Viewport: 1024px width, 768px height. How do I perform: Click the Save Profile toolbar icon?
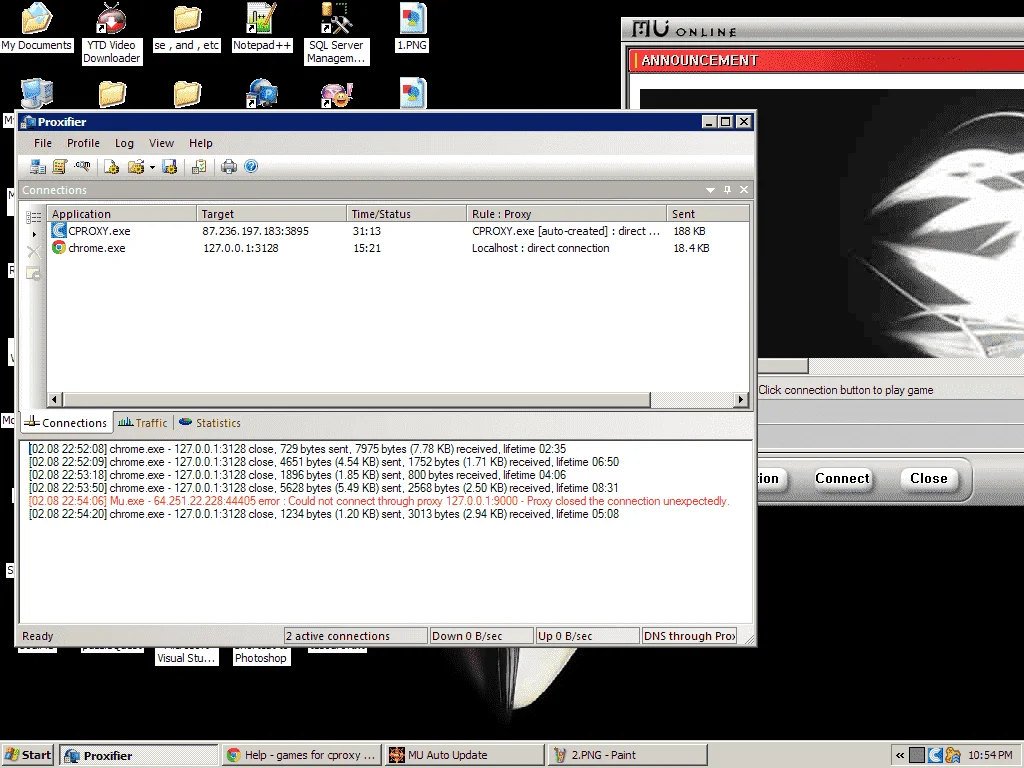(x=170, y=167)
